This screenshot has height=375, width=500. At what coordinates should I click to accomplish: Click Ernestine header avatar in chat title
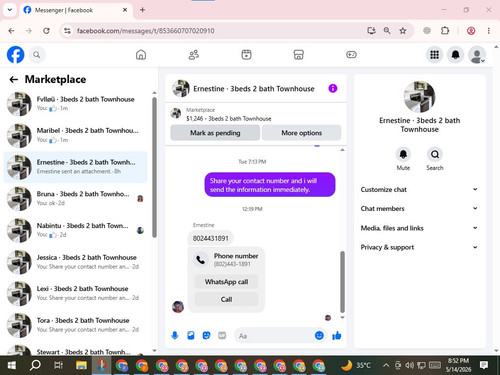[181, 88]
